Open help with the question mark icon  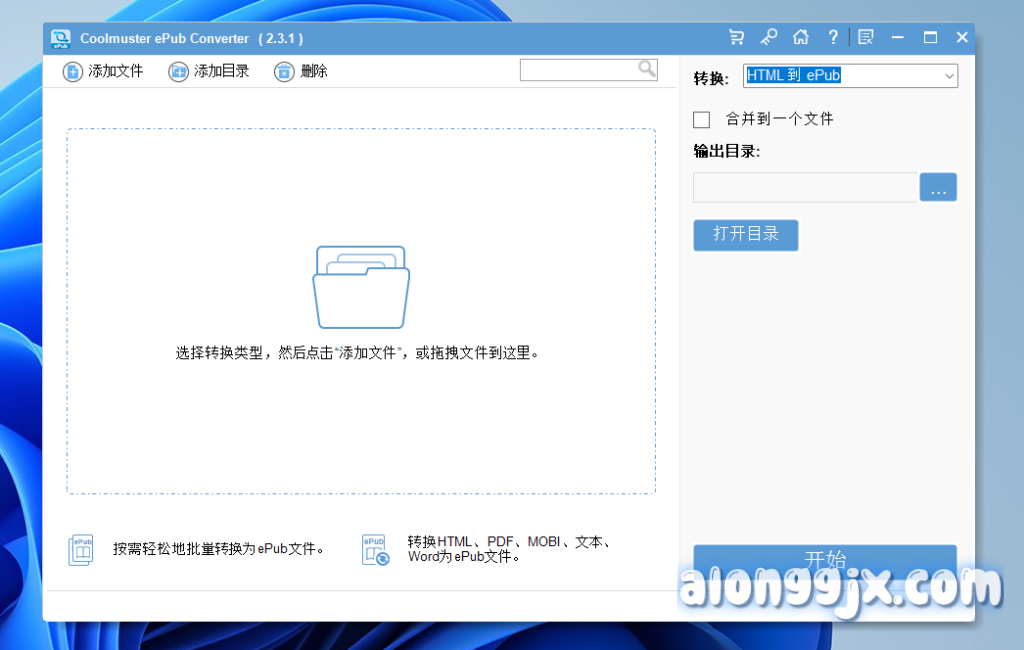coord(833,38)
